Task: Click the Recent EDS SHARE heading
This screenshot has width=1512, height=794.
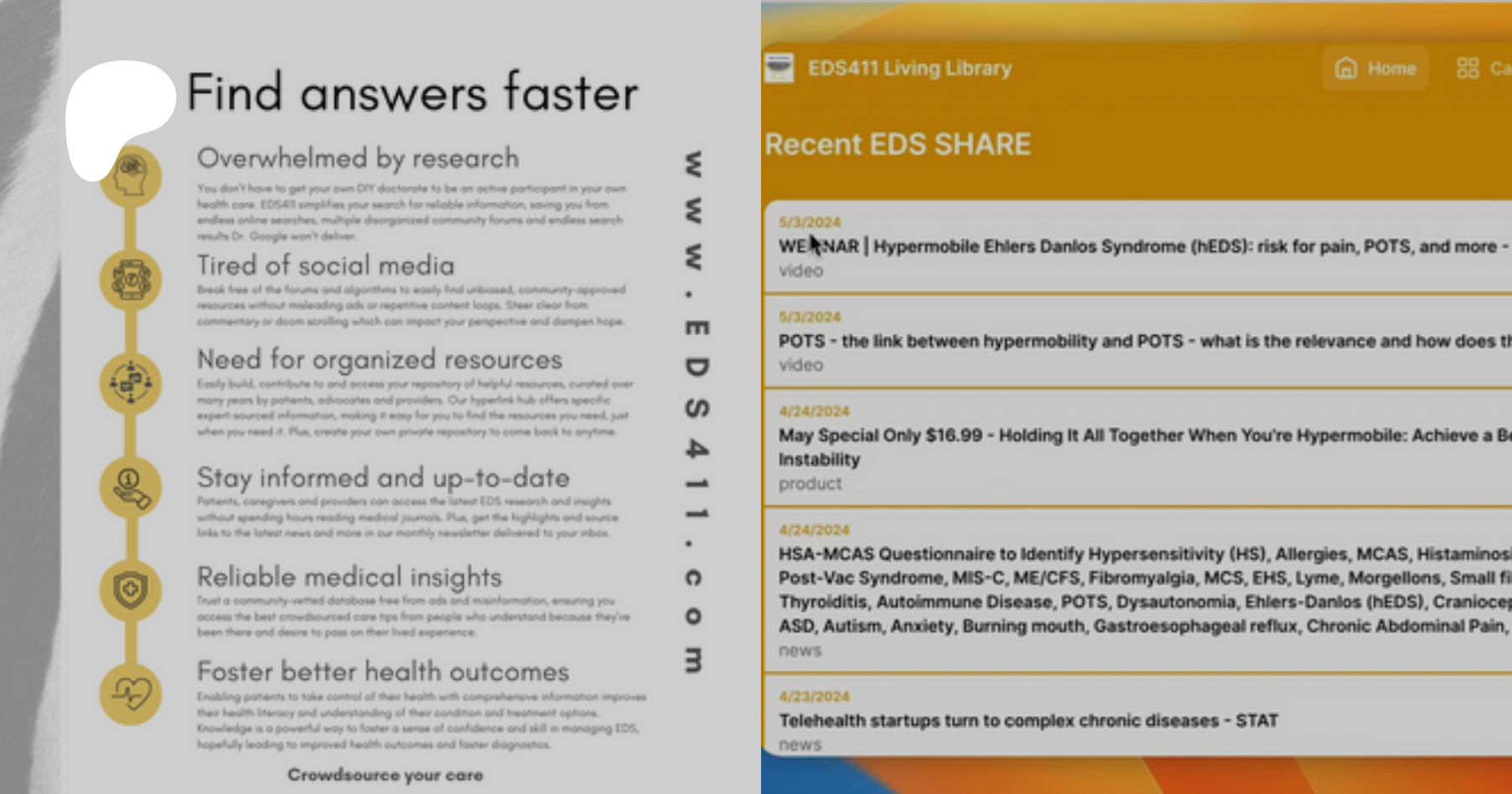Action: (897, 145)
